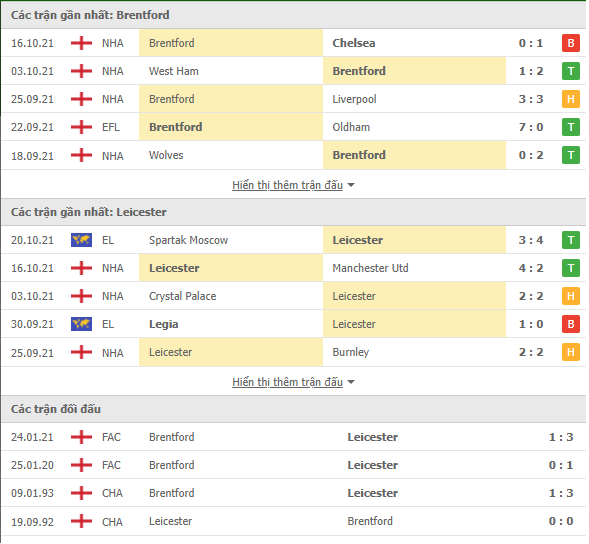Screen dimensions: 589x544
Task: Click the orange H badge for Brentford vs Liverpool
Action: [572, 99]
